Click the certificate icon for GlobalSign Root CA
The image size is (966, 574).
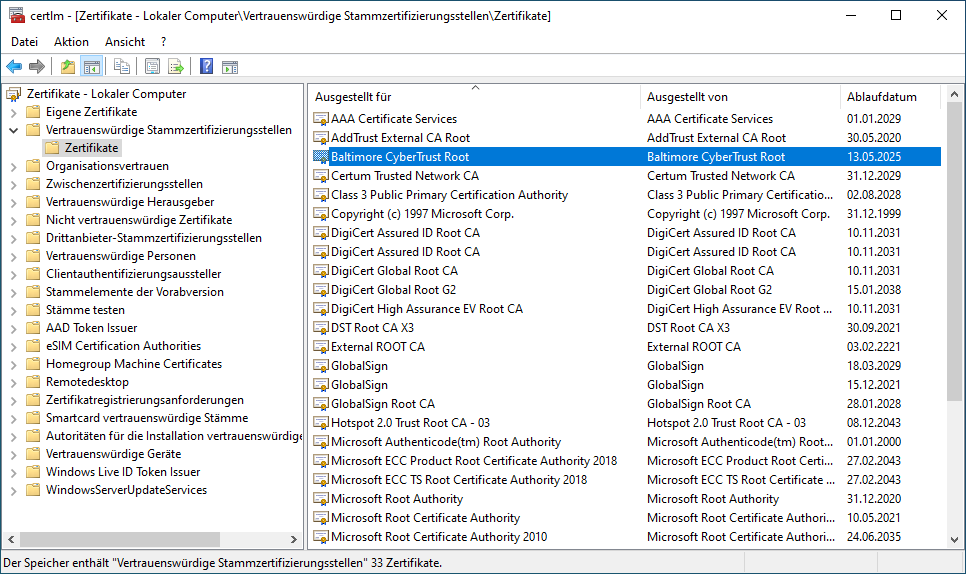click(320, 404)
